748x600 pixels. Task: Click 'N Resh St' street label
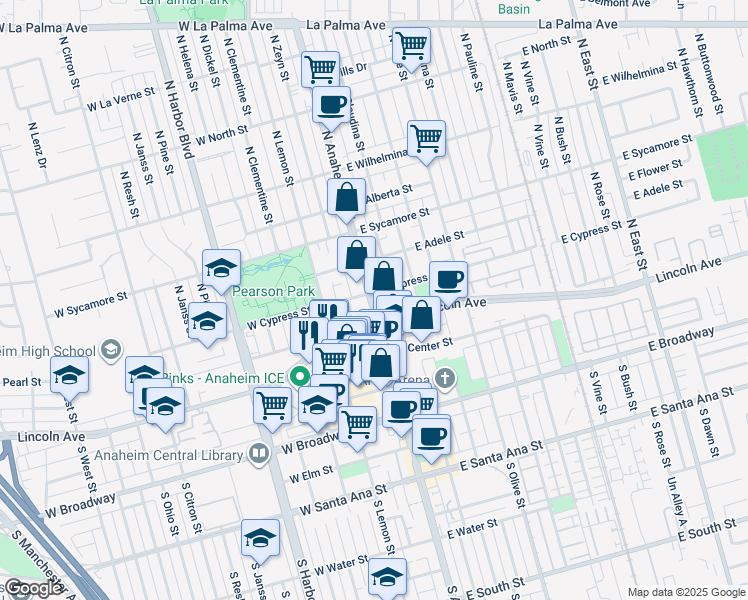[x=130, y=195]
